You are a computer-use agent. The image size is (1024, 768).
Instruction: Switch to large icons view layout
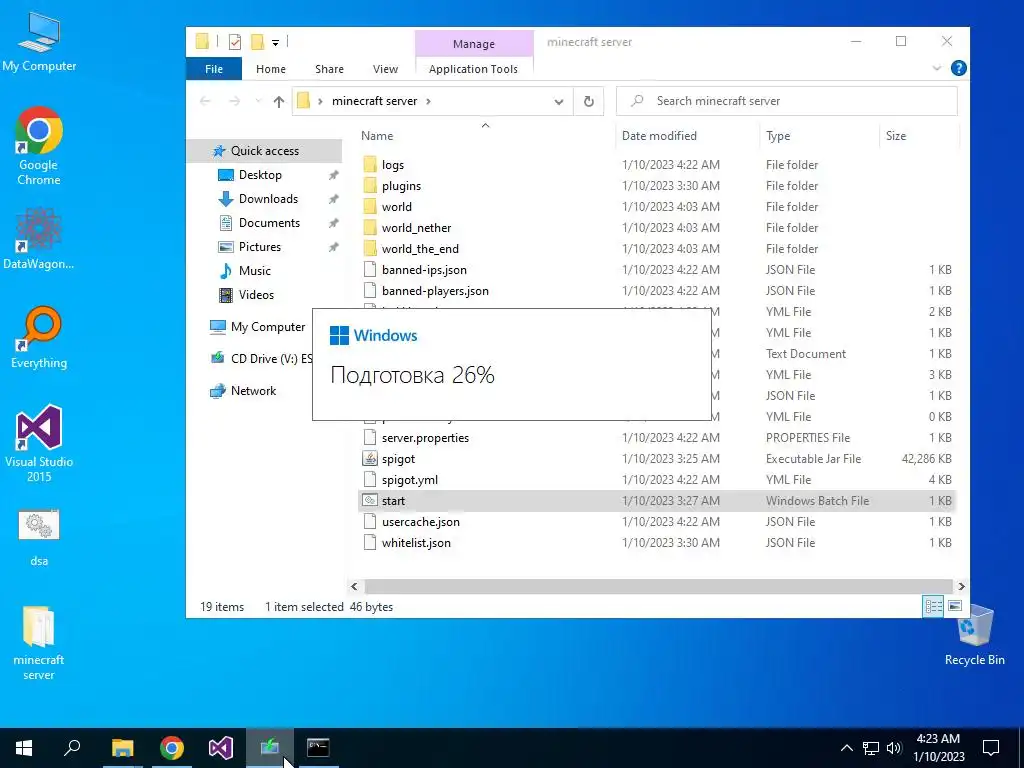point(955,606)
